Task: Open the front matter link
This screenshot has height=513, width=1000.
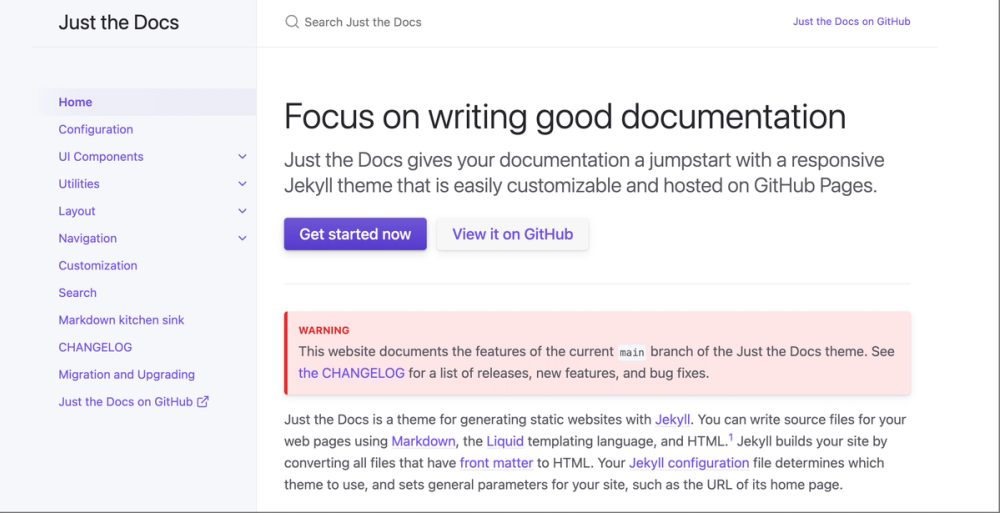Action: tap(496, 463)
